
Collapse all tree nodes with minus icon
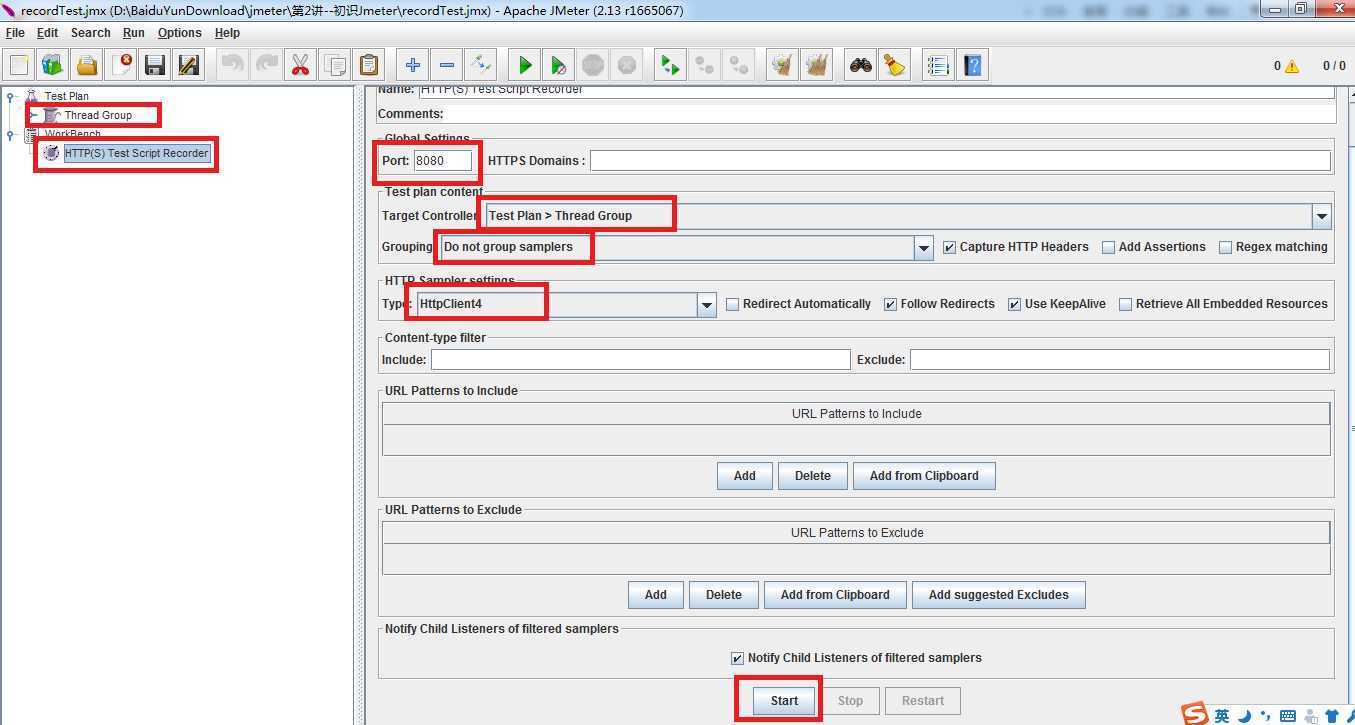447,65
